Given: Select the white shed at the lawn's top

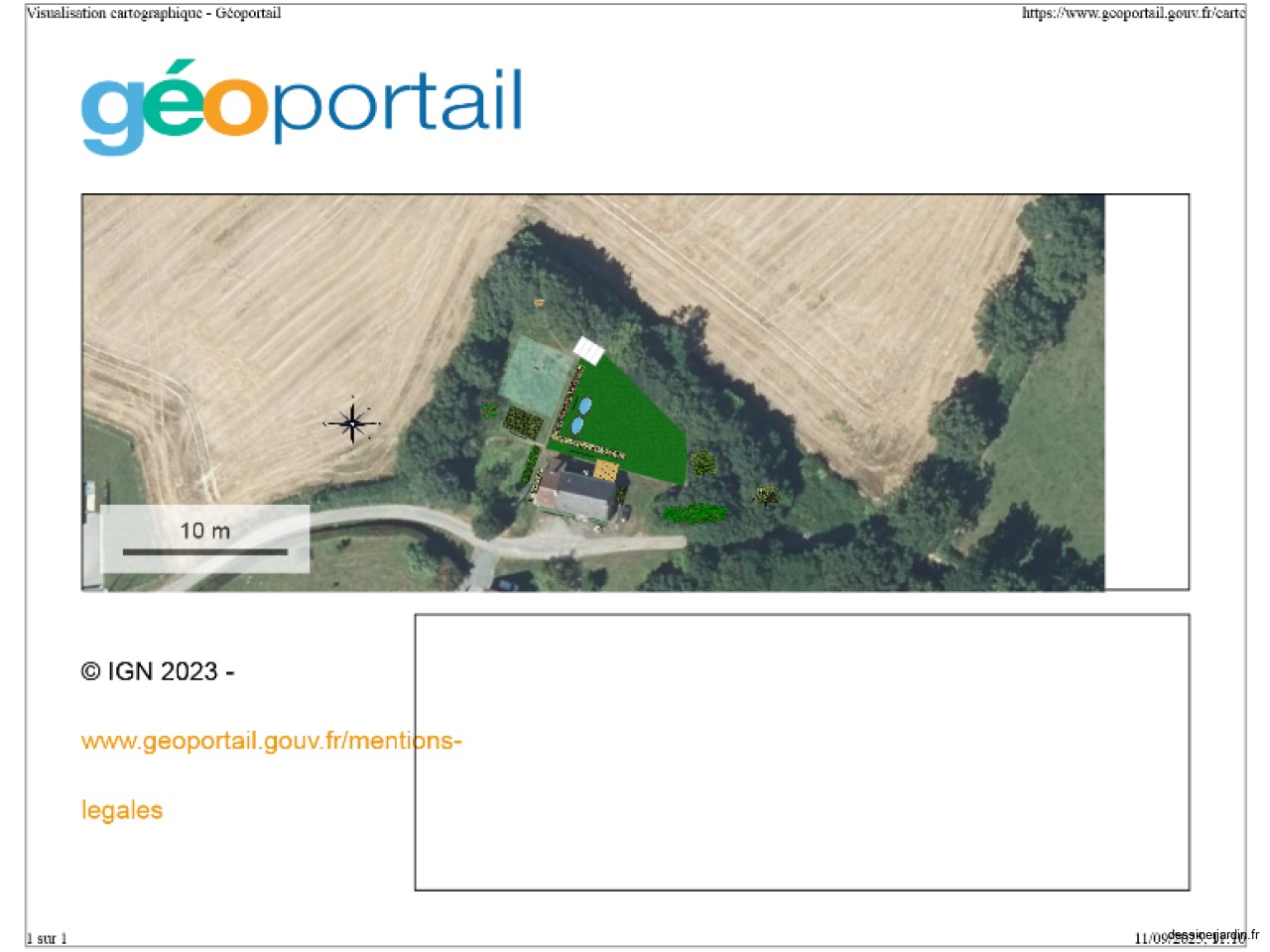Looking at the screenshot, I should point(588,350).
